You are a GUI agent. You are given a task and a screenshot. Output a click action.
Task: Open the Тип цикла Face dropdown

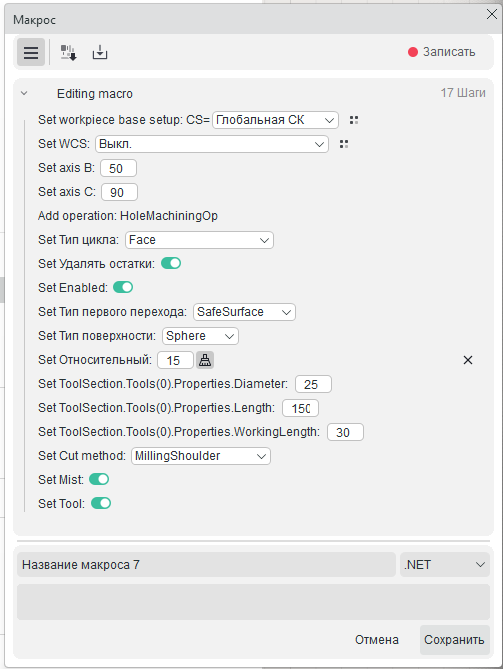coord(199,240)
